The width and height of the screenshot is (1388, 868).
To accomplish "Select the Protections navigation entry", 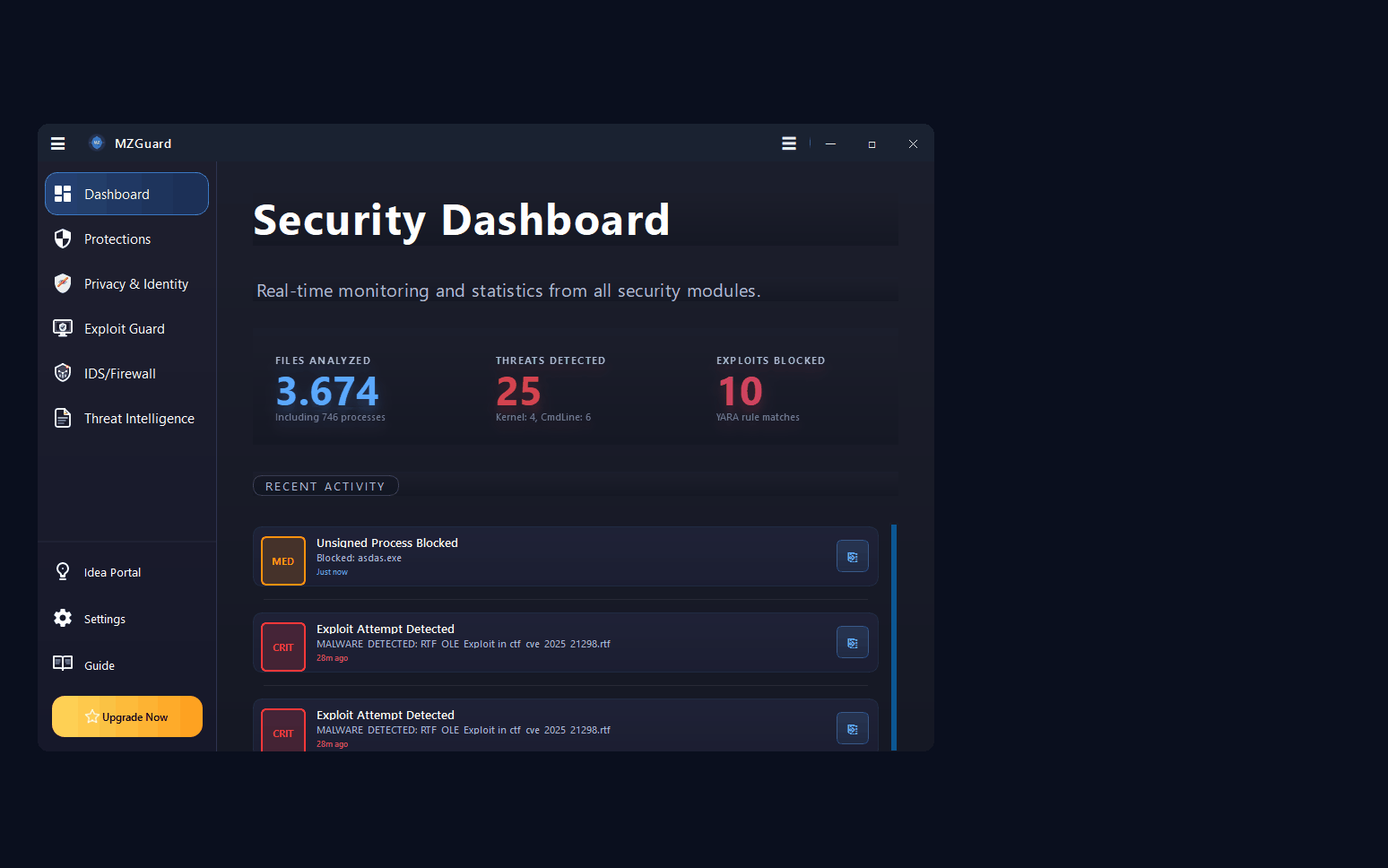I will coord(117,239).
